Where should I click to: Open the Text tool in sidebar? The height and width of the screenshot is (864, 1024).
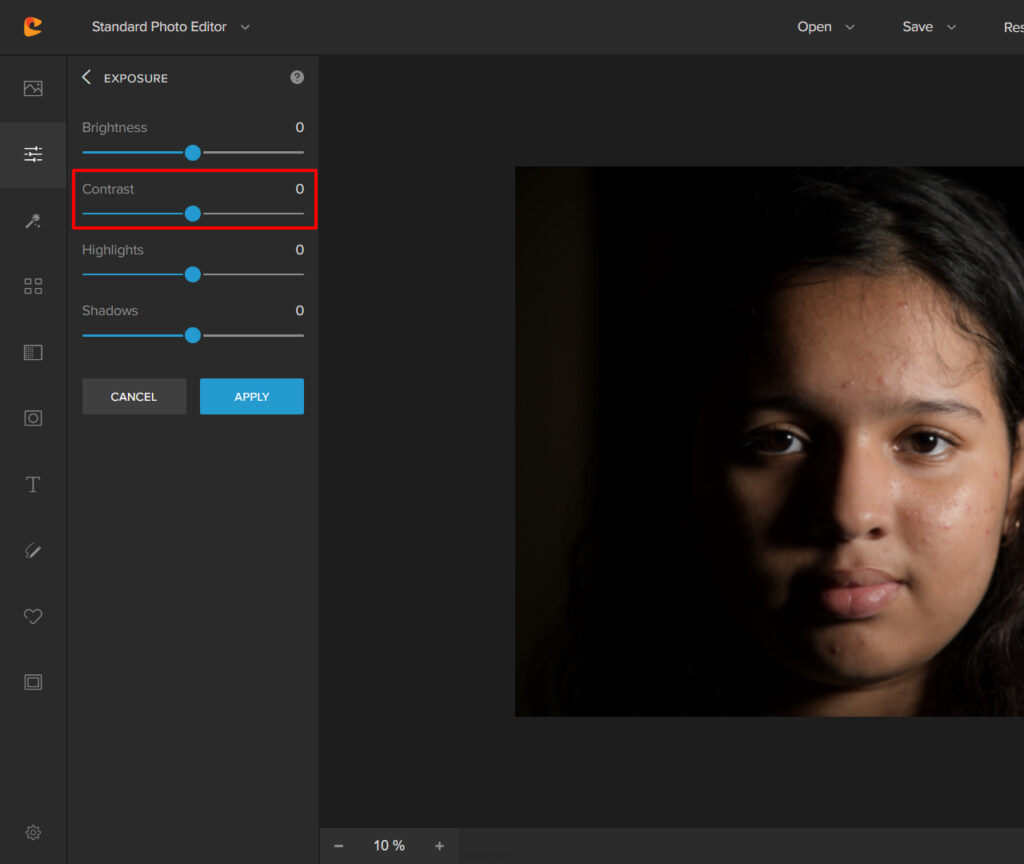point(33,485)
